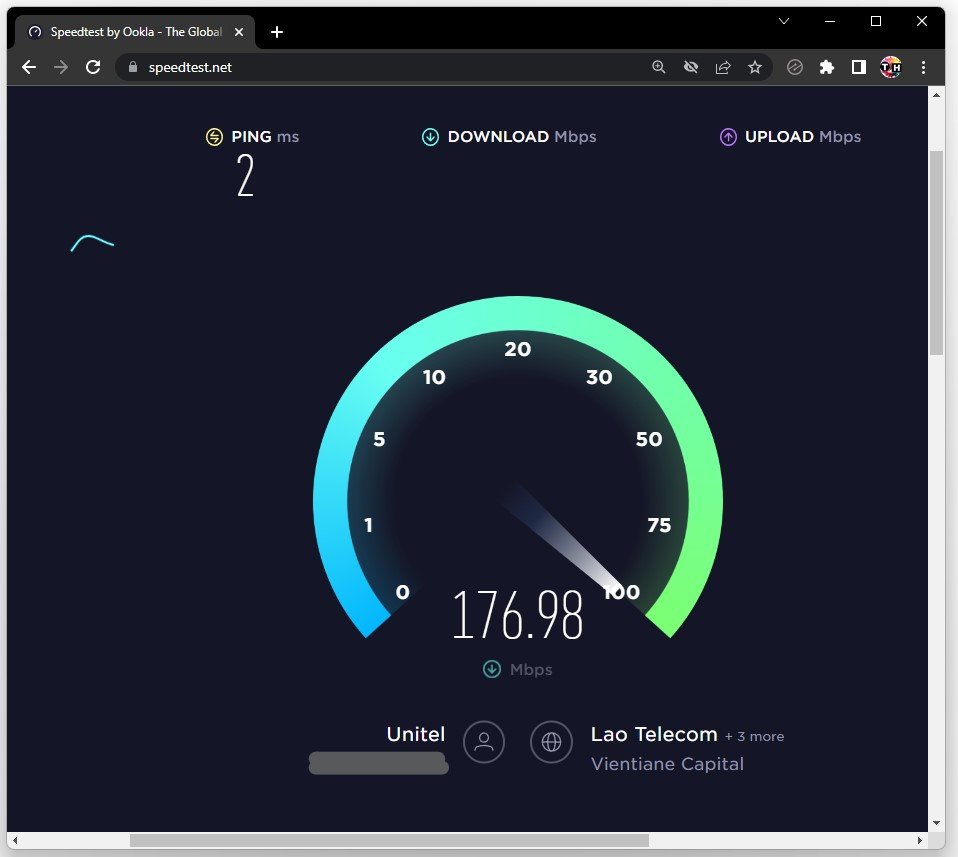Open the TH profile avatar

891,67
